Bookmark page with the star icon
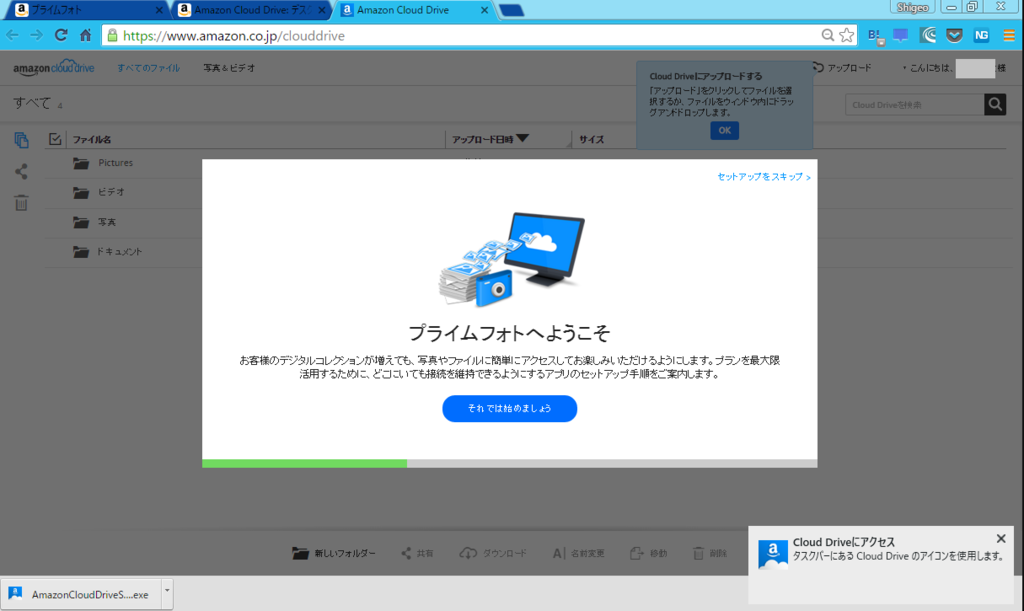1024x611 pixels. pos(847,35)
